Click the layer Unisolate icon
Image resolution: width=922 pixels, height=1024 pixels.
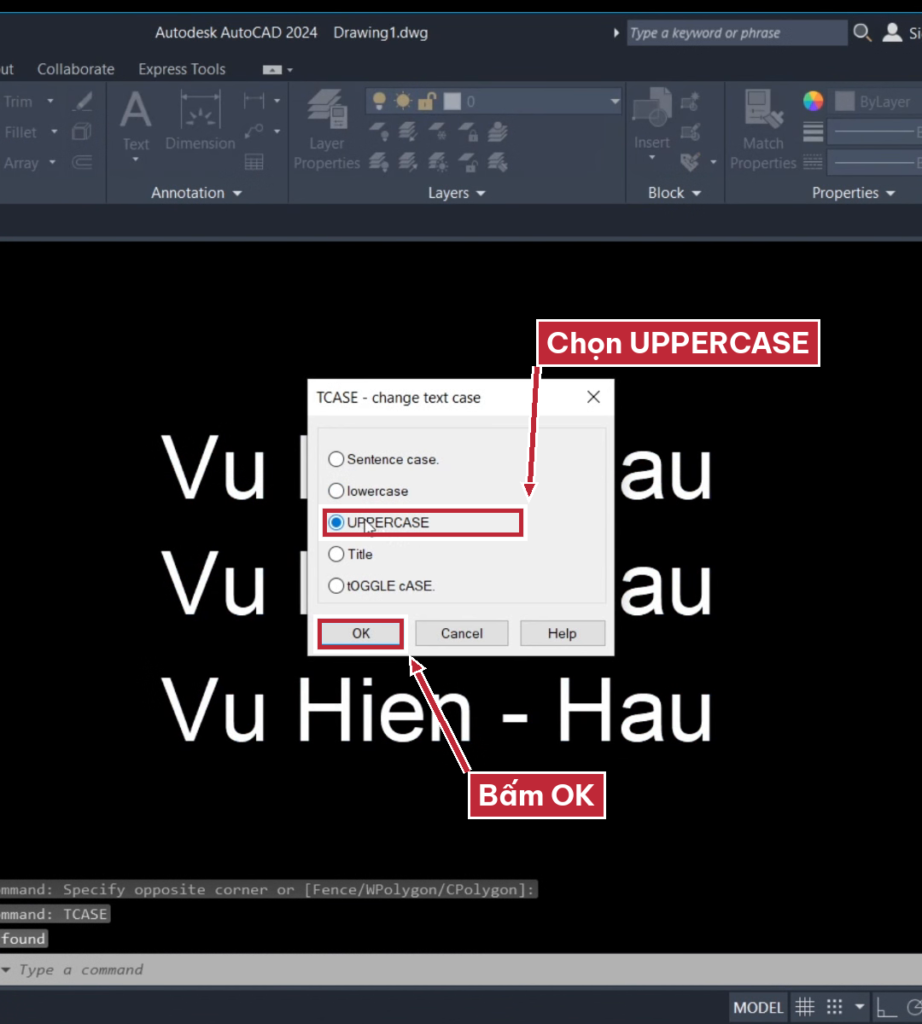tap(408, 162)
